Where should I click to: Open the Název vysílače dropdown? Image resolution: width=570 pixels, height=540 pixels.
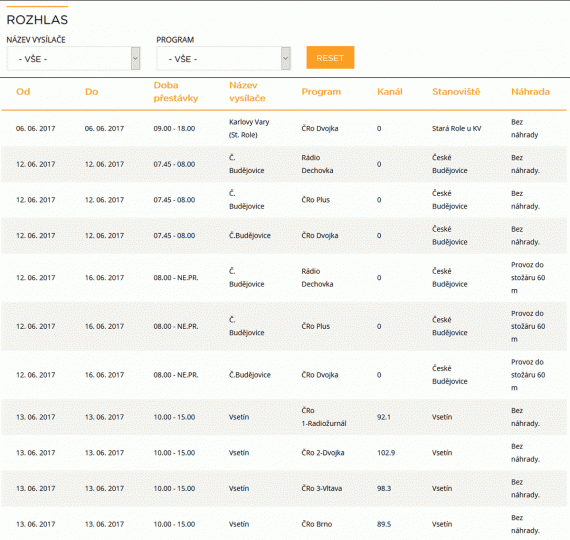click(73, 59)
